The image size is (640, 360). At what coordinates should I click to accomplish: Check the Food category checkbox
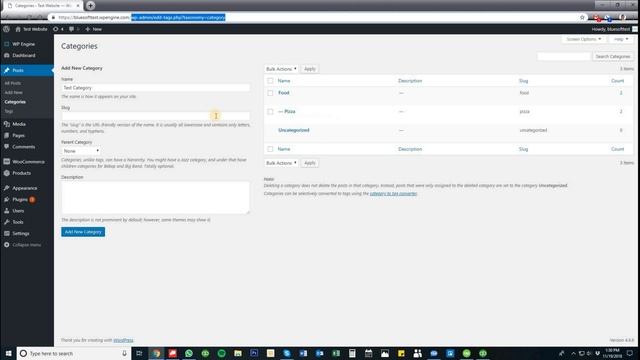[270, 93]
